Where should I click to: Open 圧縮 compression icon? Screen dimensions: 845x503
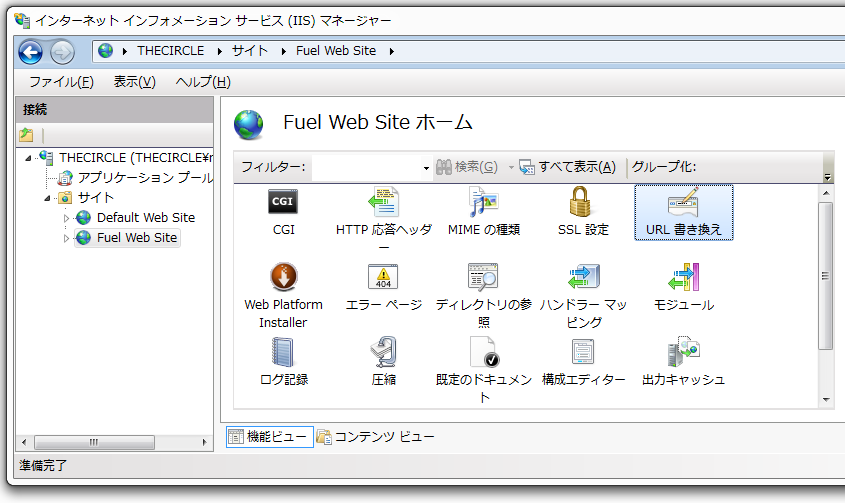pyautogui.click(x=384, y=352)
